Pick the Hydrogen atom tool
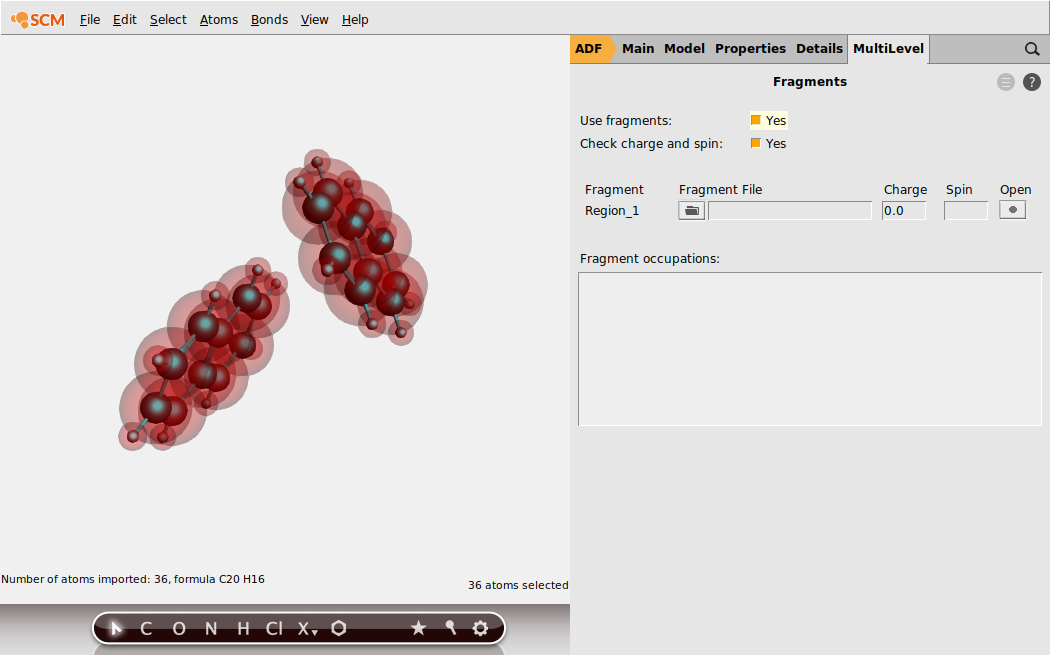 [x=243, y=628]
